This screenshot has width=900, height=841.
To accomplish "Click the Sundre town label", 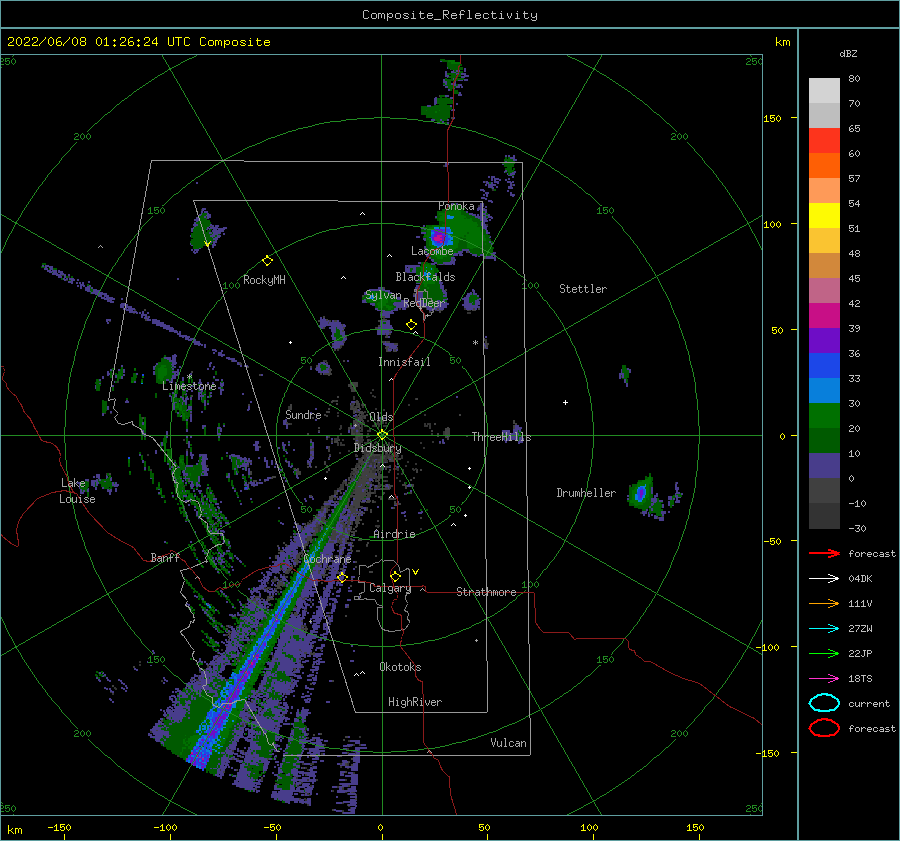I will click(x=303, y=414).
